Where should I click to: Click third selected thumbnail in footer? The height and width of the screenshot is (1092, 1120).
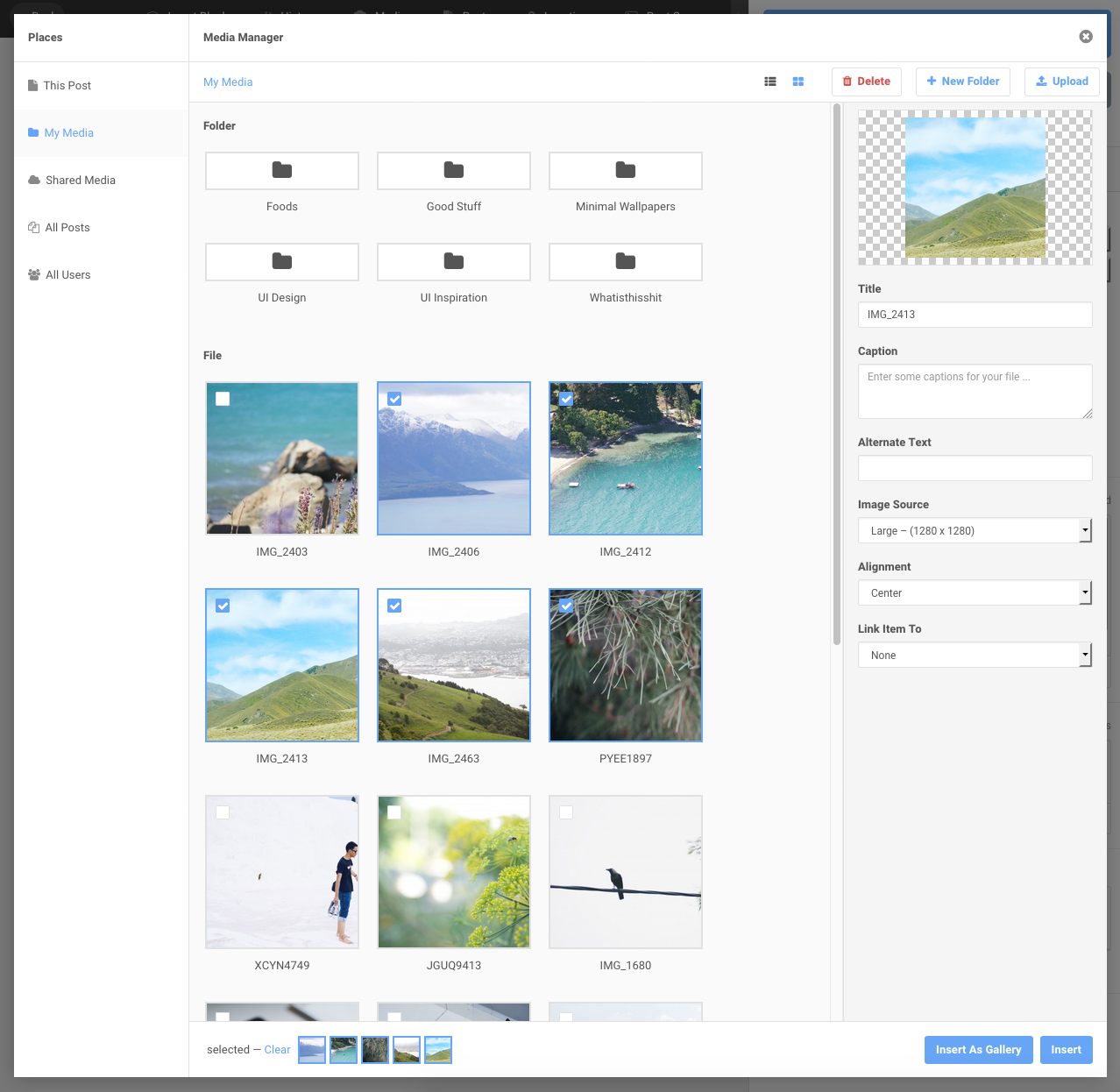click(x=375, y=1050)
